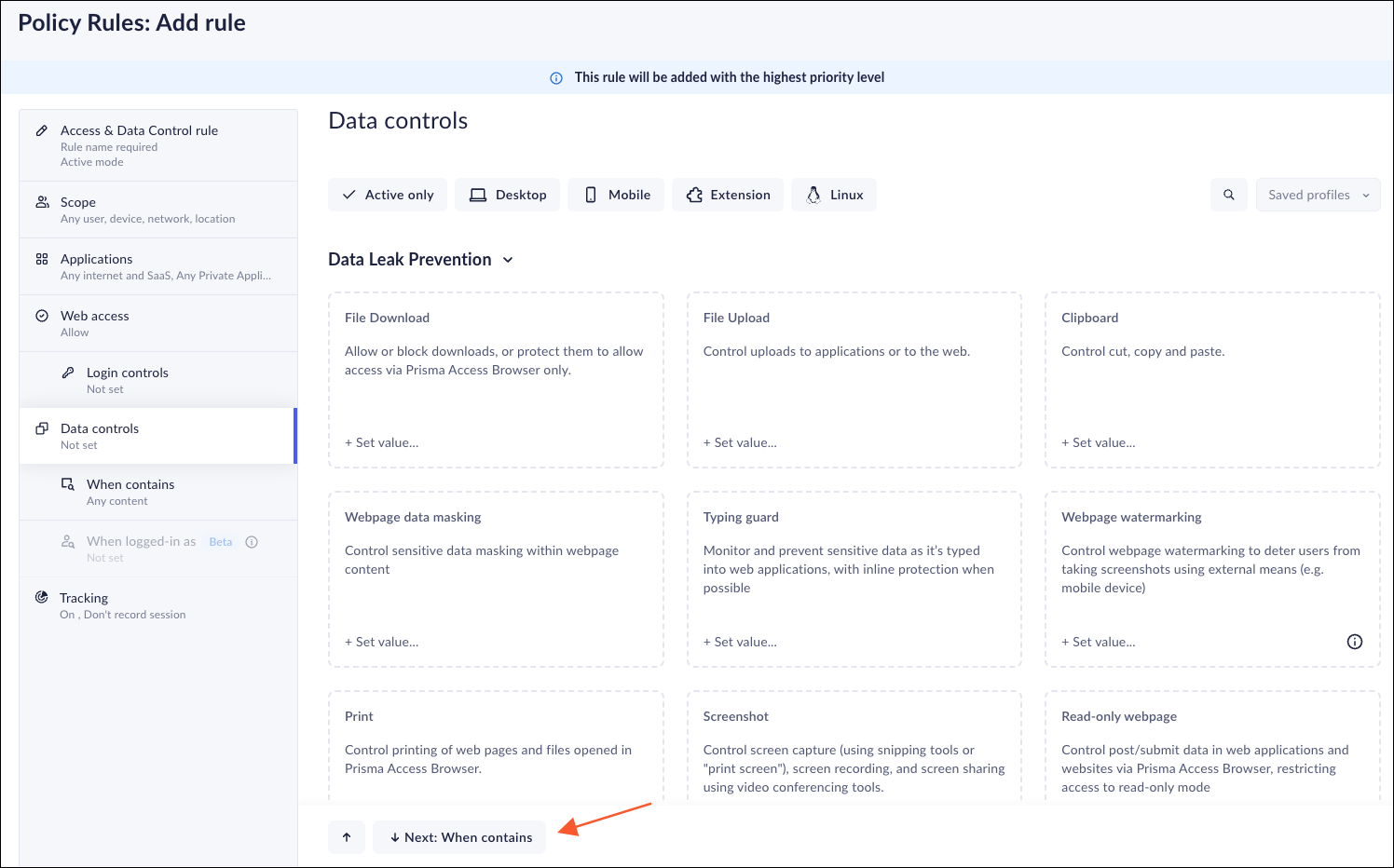Toggle the Desktop platform filter
Viewport: 1394px width, 868px height.
coord(508,195)
